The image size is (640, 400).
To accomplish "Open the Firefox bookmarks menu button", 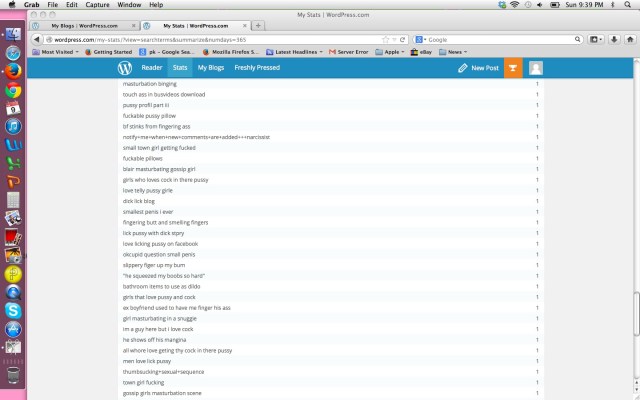I will coord(596,40).
